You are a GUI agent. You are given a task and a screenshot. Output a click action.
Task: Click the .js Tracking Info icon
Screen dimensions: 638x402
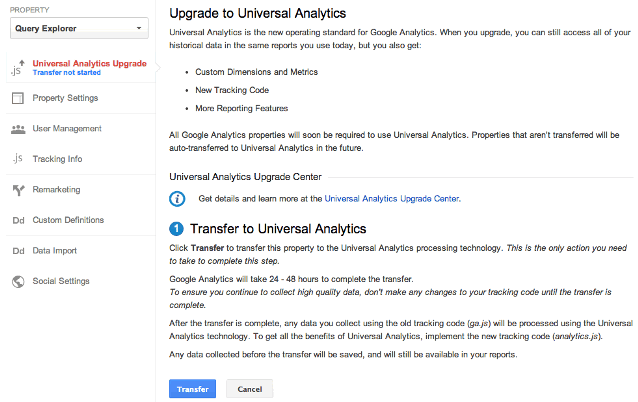(17, 159)
